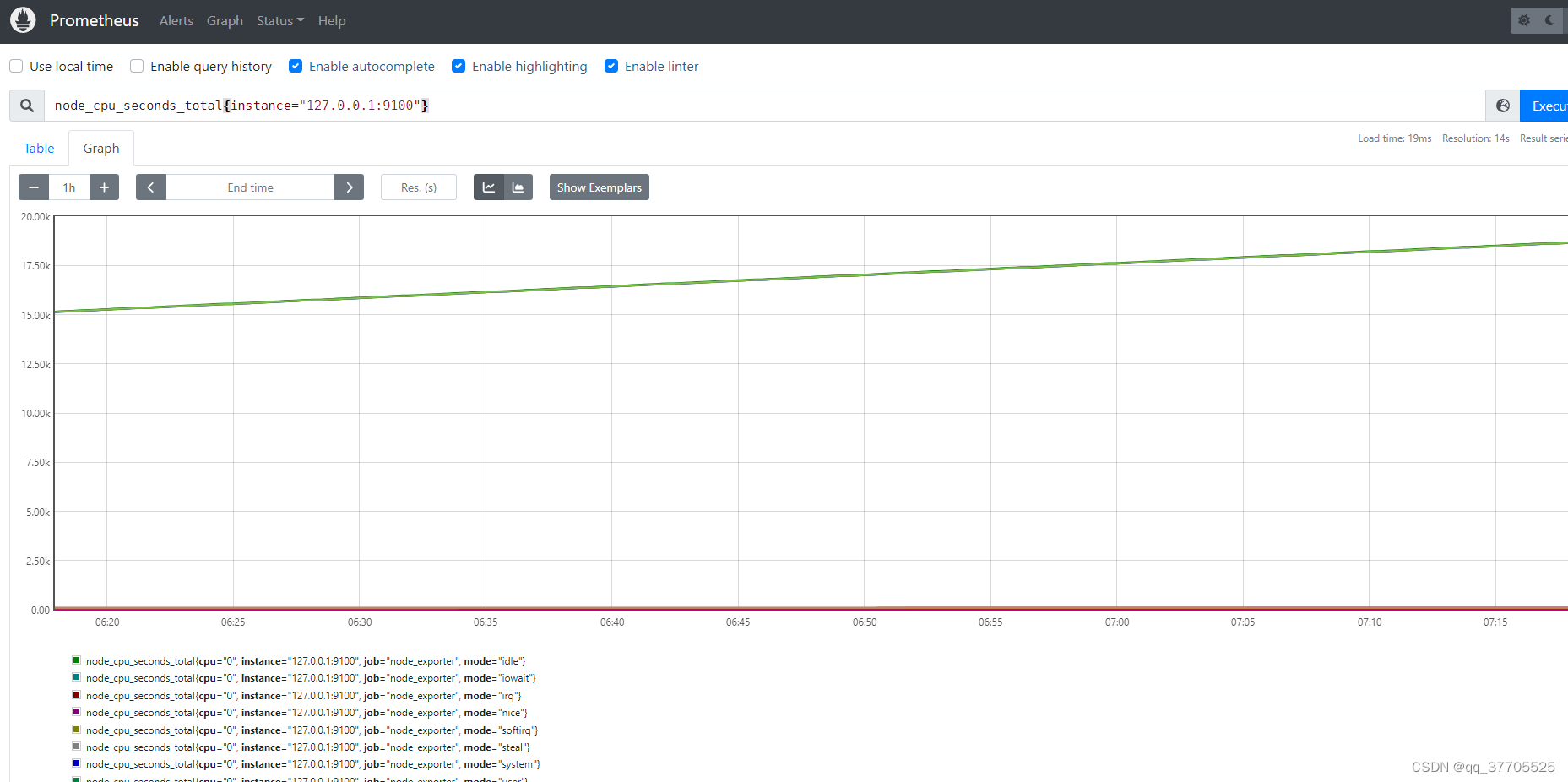Click the softirq legend color swatch
Viewport: 1568px width, 782px height.
tap(77, 730)
